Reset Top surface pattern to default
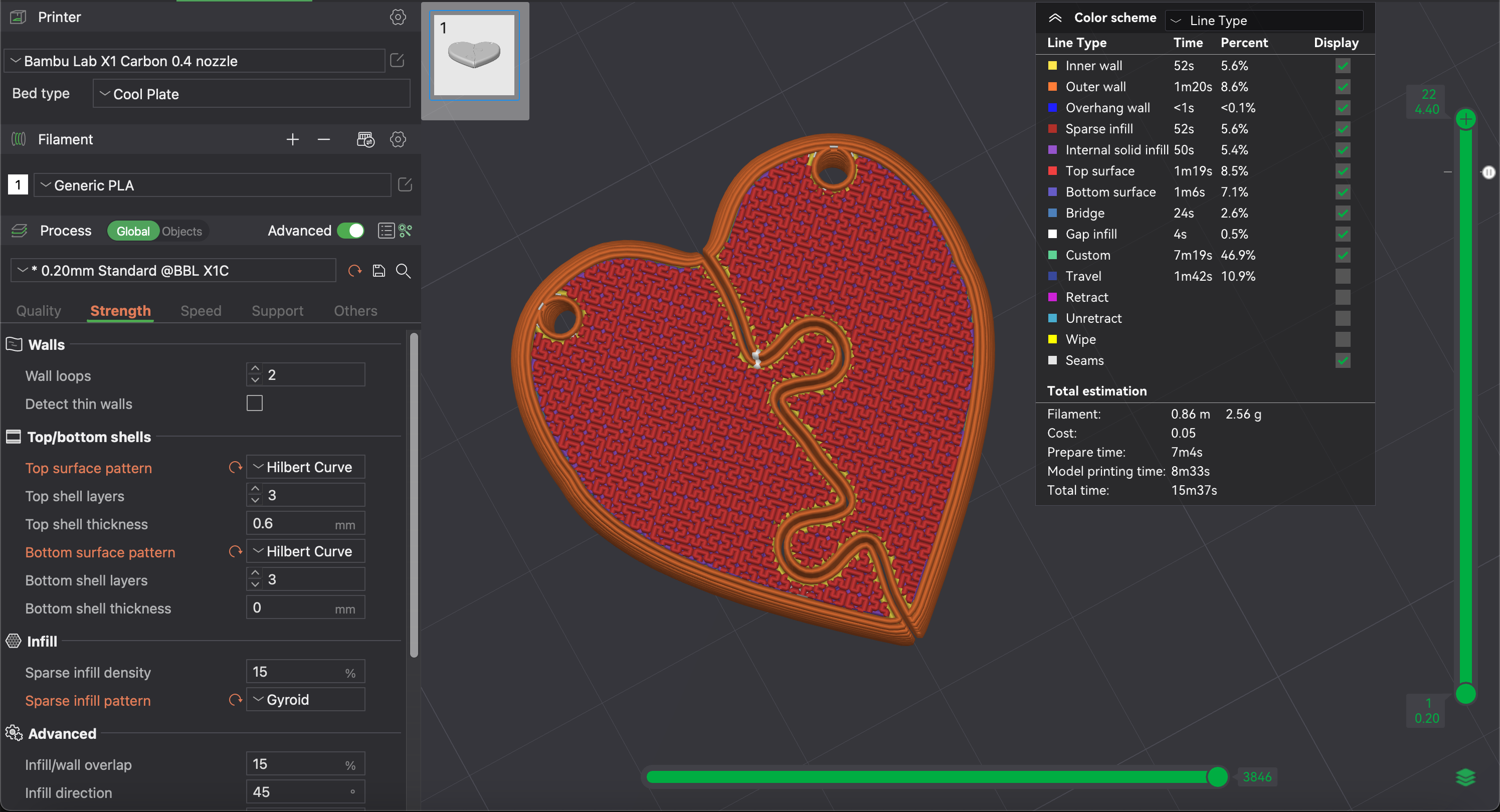Viewport: 1500px width, 812px height. (x=235, y=468)
